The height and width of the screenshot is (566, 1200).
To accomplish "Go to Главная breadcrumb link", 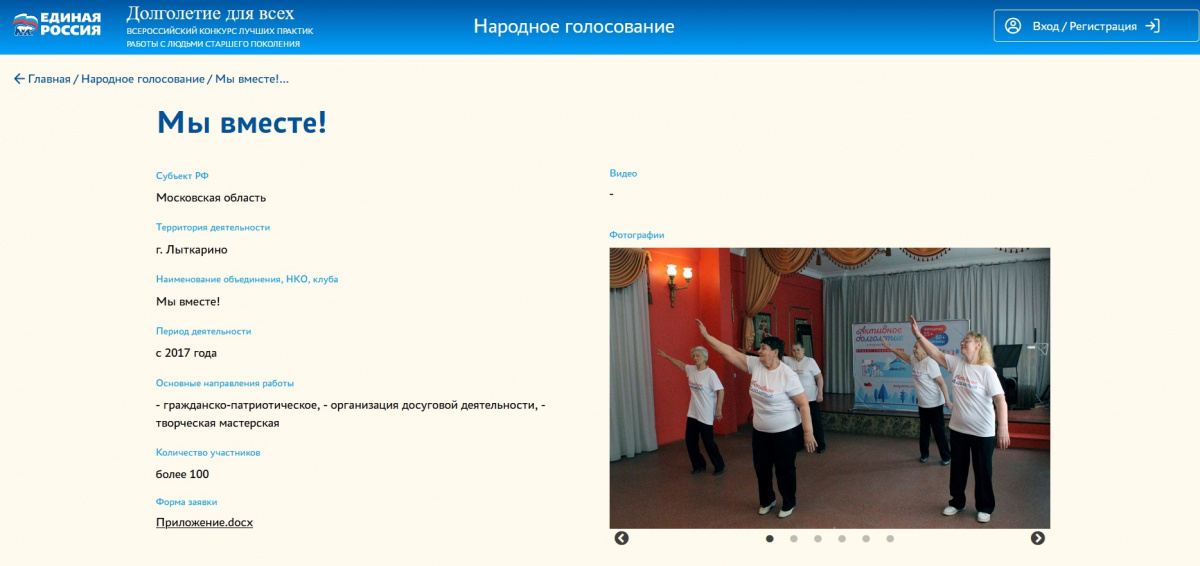I will coord(49,79).
